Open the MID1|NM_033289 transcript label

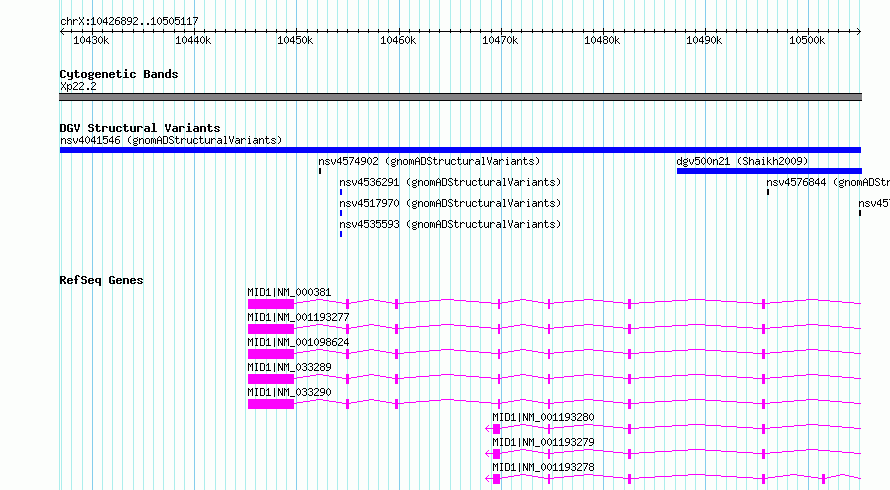point(289,367)
